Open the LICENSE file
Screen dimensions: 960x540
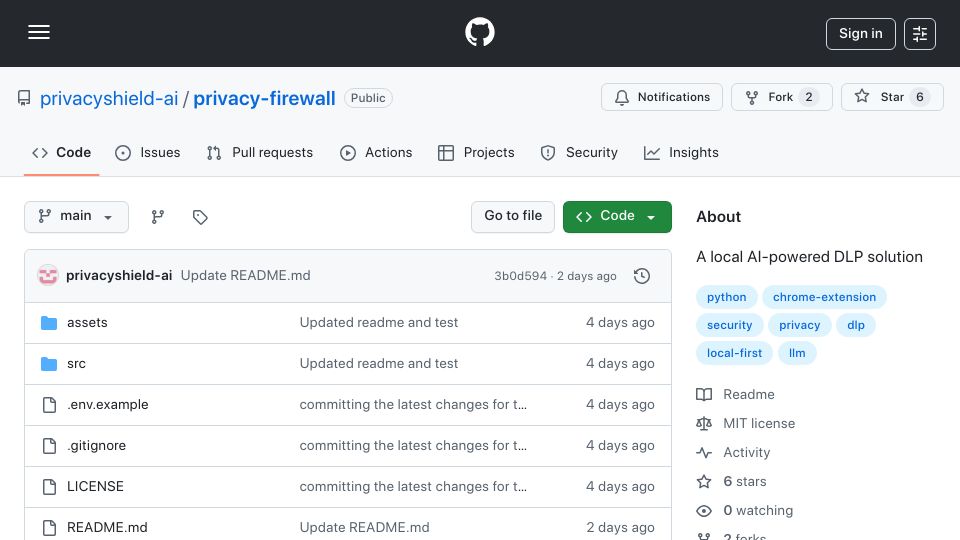[95, 487]
